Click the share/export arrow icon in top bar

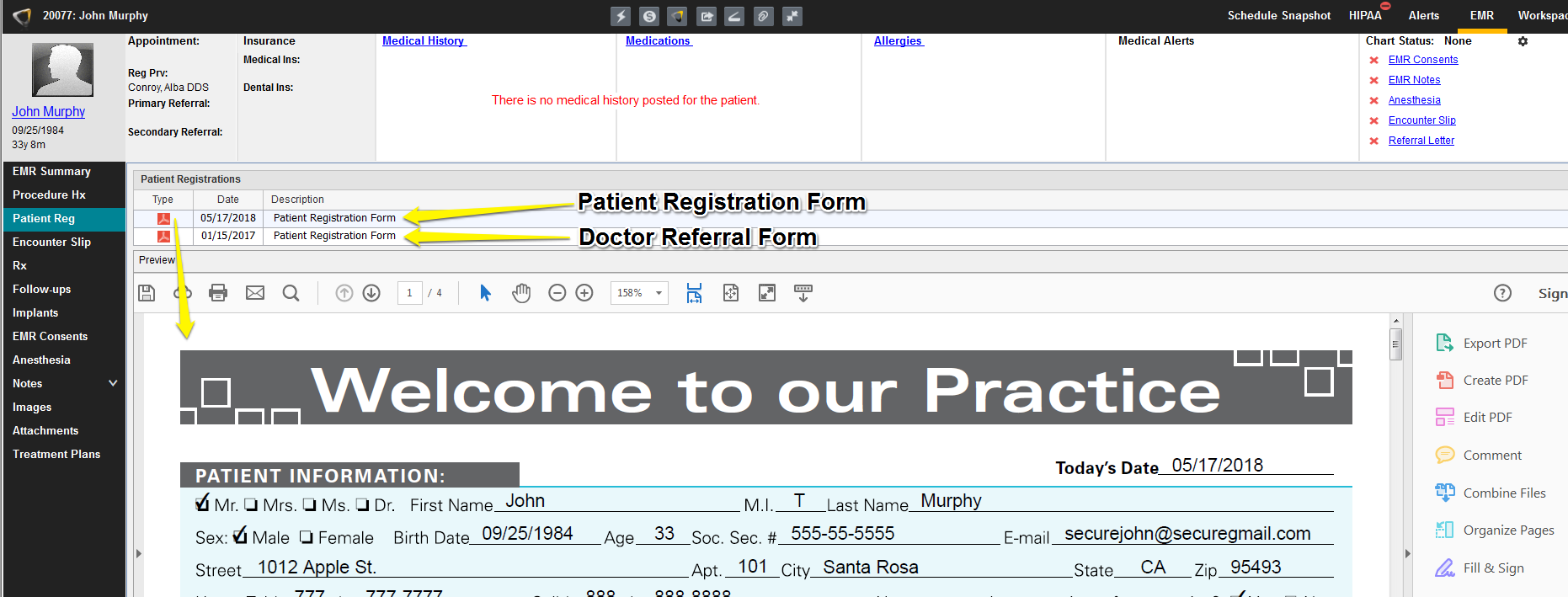pyautogui.click(x=707, y=16)
